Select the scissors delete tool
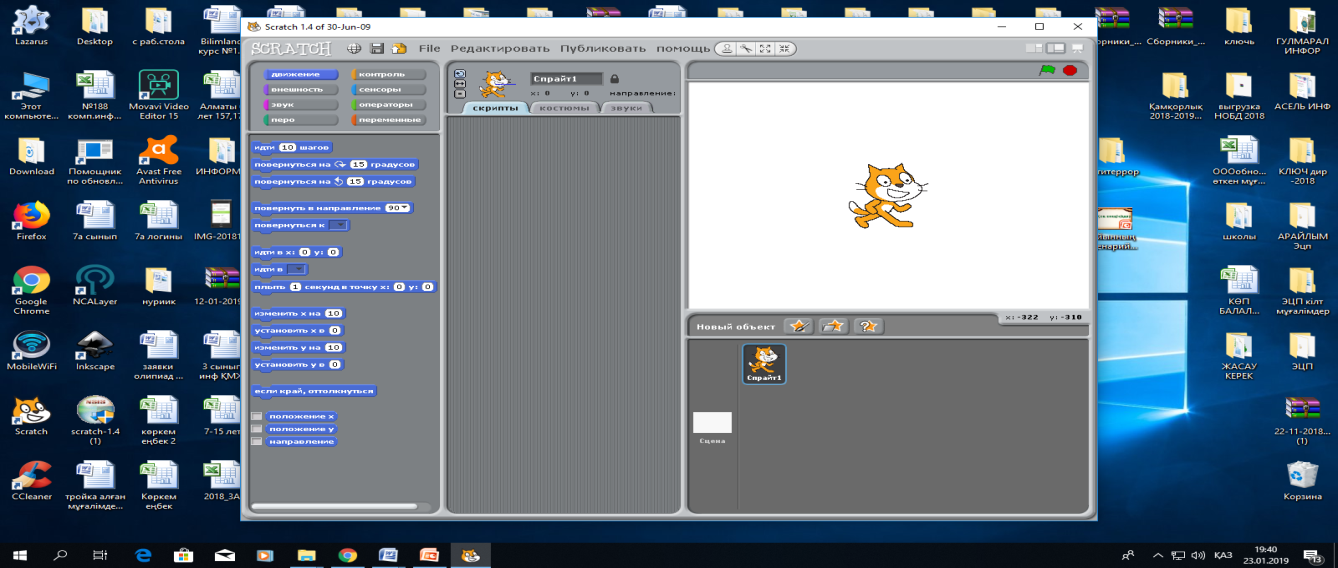 (x=746, y=48)
